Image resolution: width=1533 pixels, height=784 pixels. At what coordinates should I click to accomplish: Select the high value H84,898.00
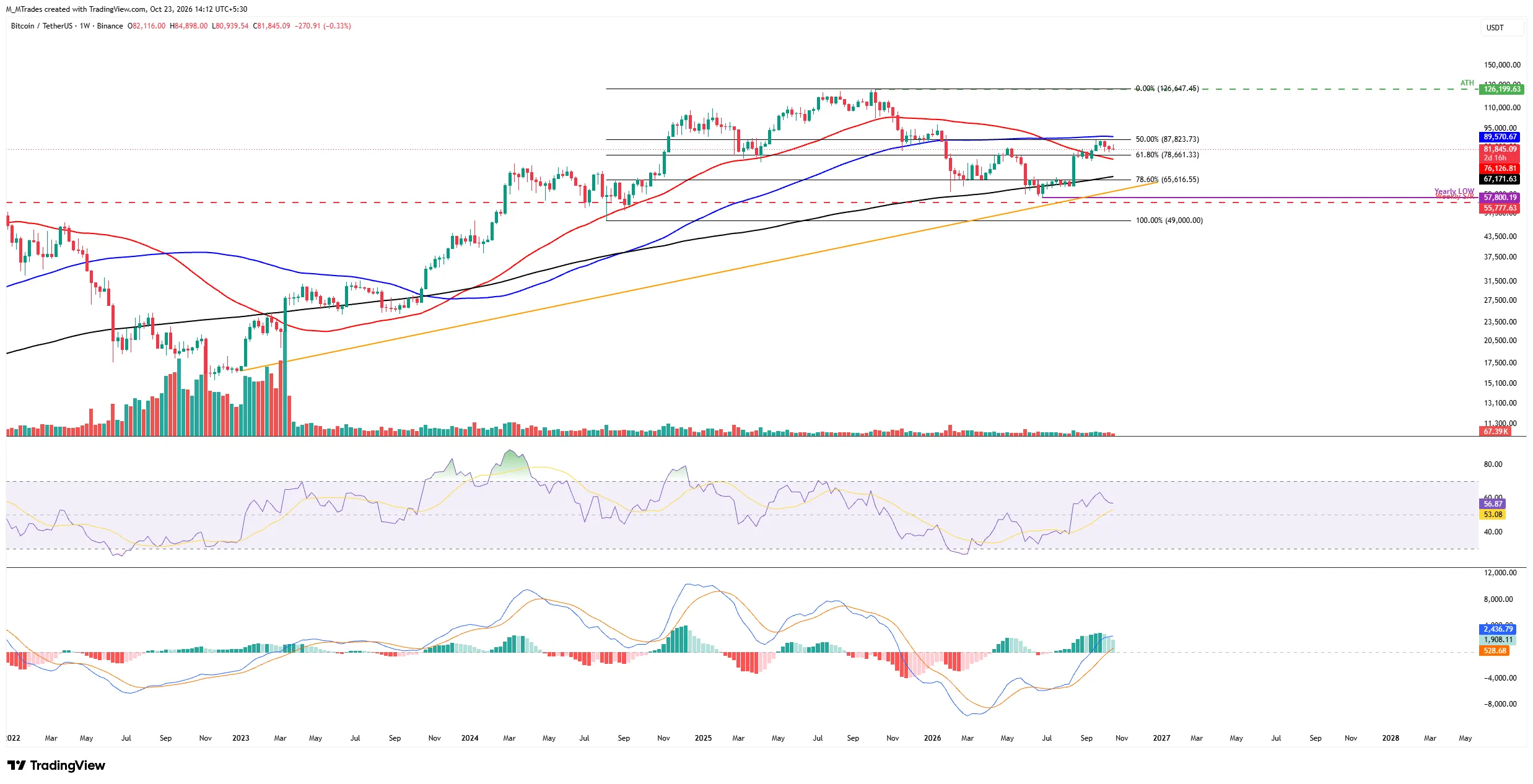[x=189, y=26]
